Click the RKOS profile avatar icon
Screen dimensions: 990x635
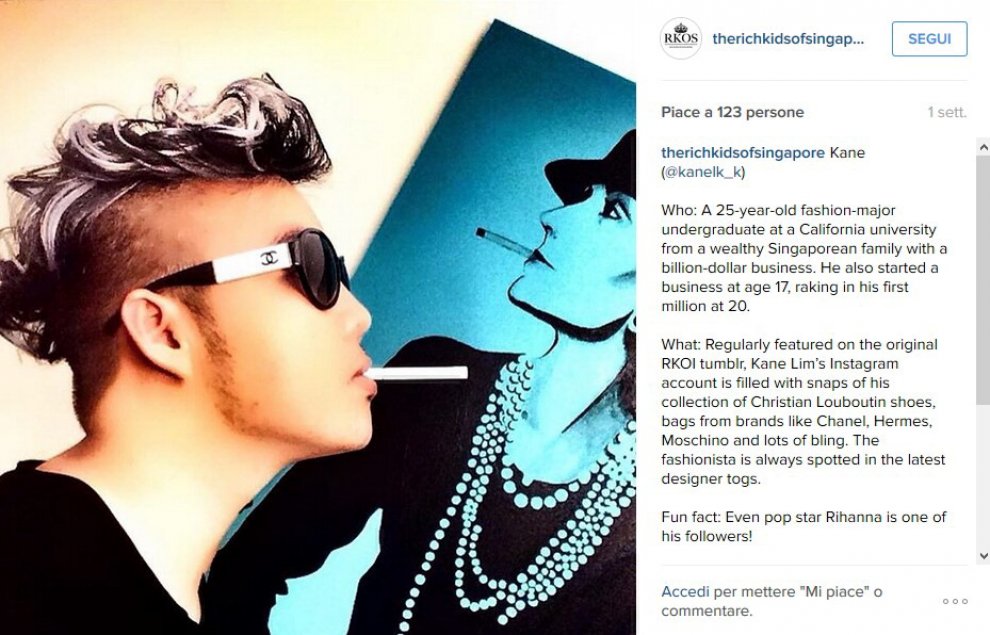tap(681, 39)
